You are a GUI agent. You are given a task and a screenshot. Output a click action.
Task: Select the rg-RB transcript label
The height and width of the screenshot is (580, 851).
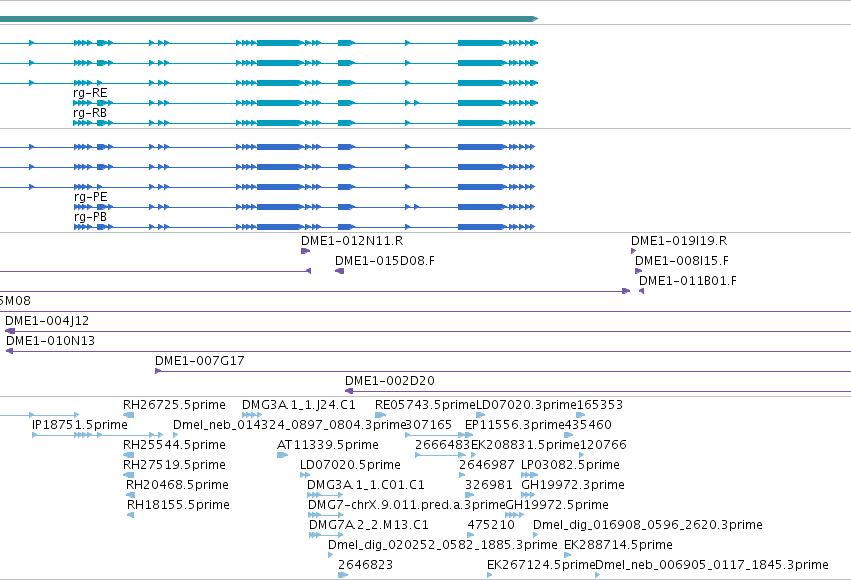[x=90, y=113]
